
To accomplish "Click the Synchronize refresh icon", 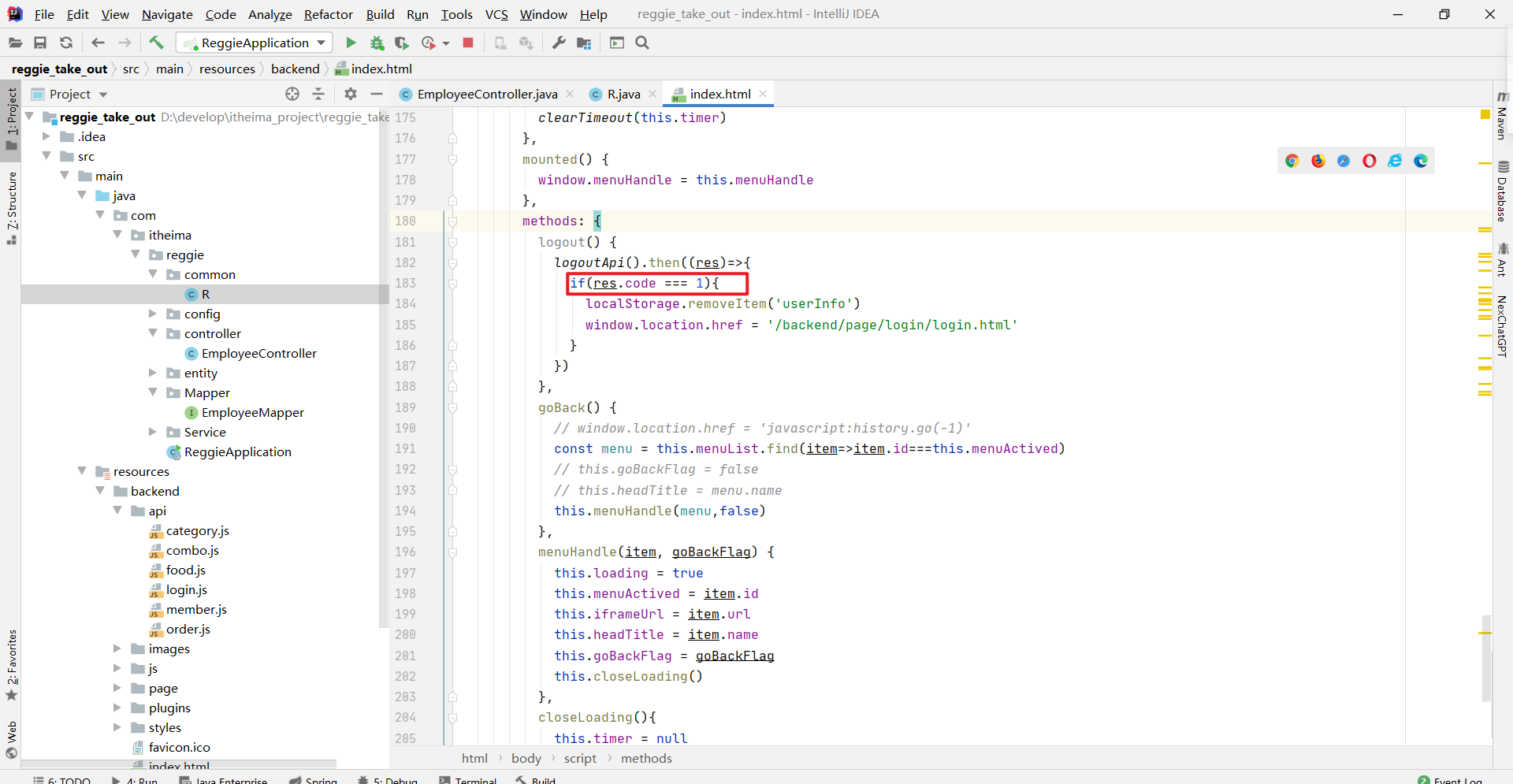I will 66,43.
